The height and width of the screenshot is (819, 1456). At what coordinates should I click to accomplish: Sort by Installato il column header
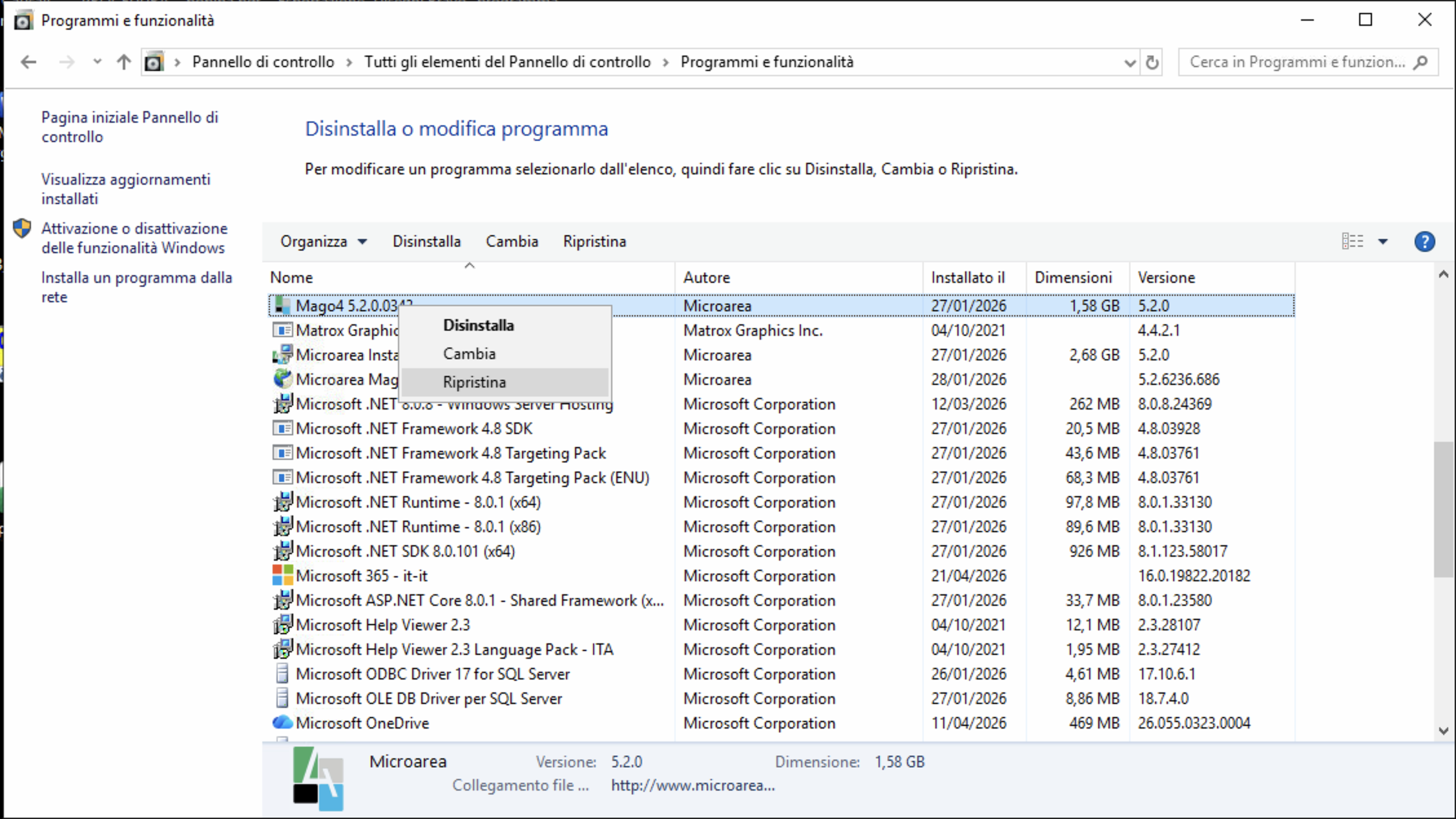pos(975,278)
